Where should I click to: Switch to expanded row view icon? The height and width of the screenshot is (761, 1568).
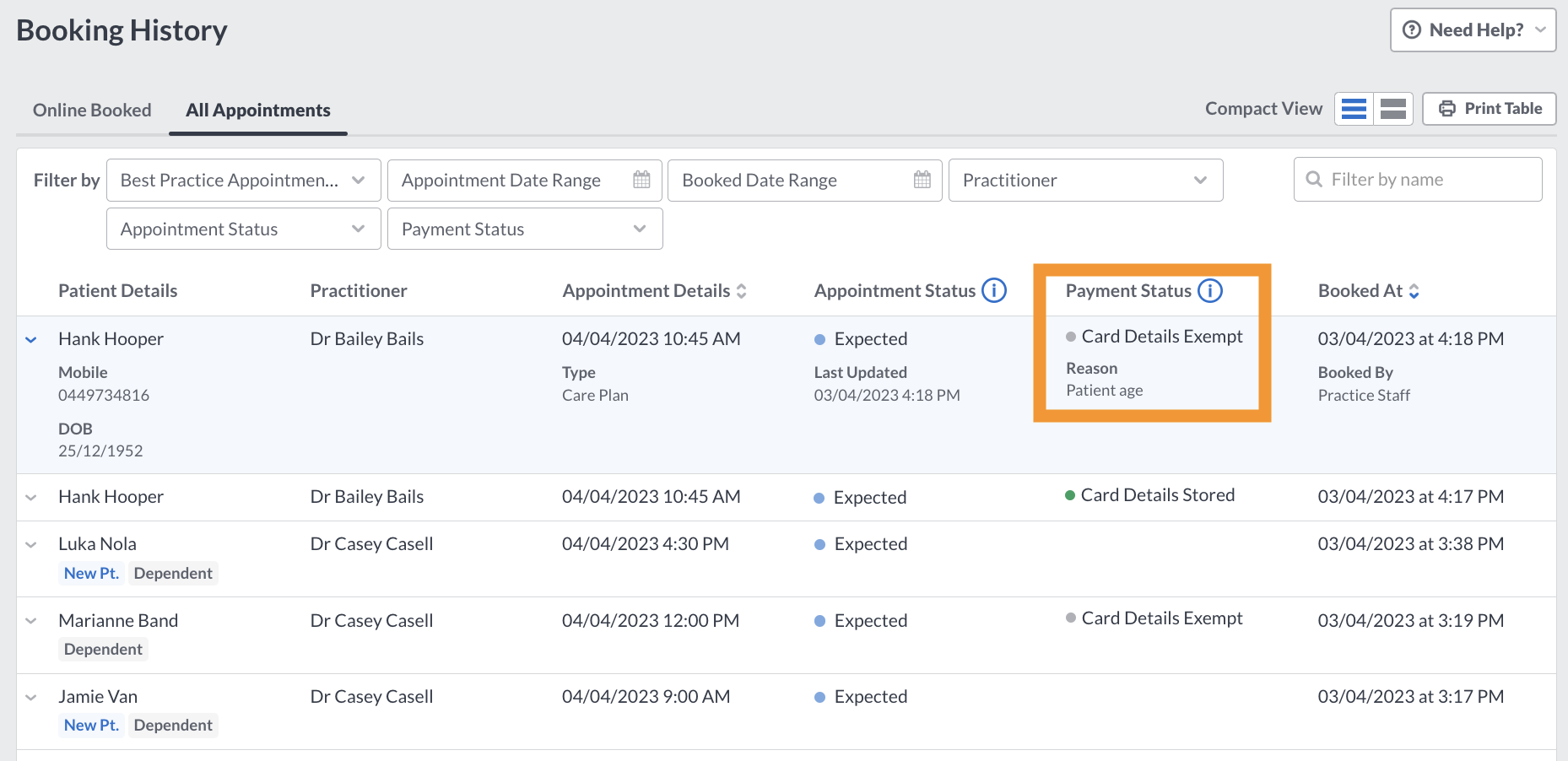pos(1393,109)
